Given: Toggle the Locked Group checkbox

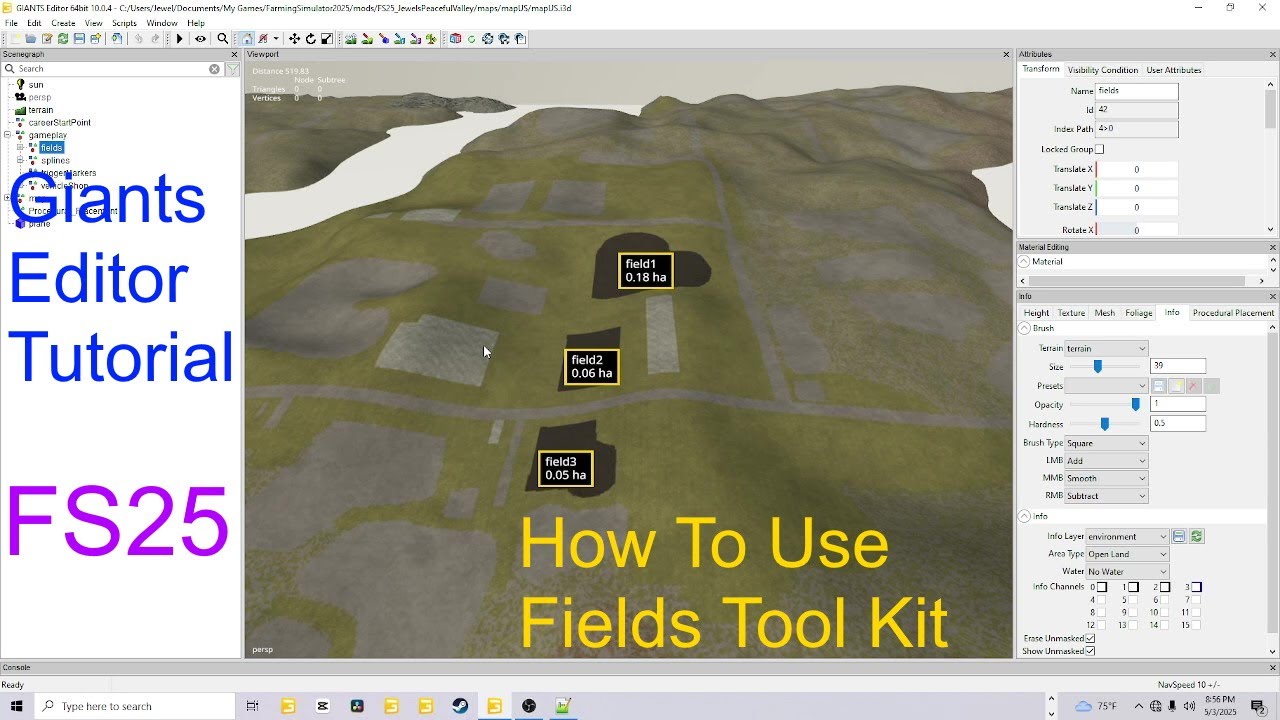Looking at the screenshot, I should pyautogui.click(x=1099, y=149).
